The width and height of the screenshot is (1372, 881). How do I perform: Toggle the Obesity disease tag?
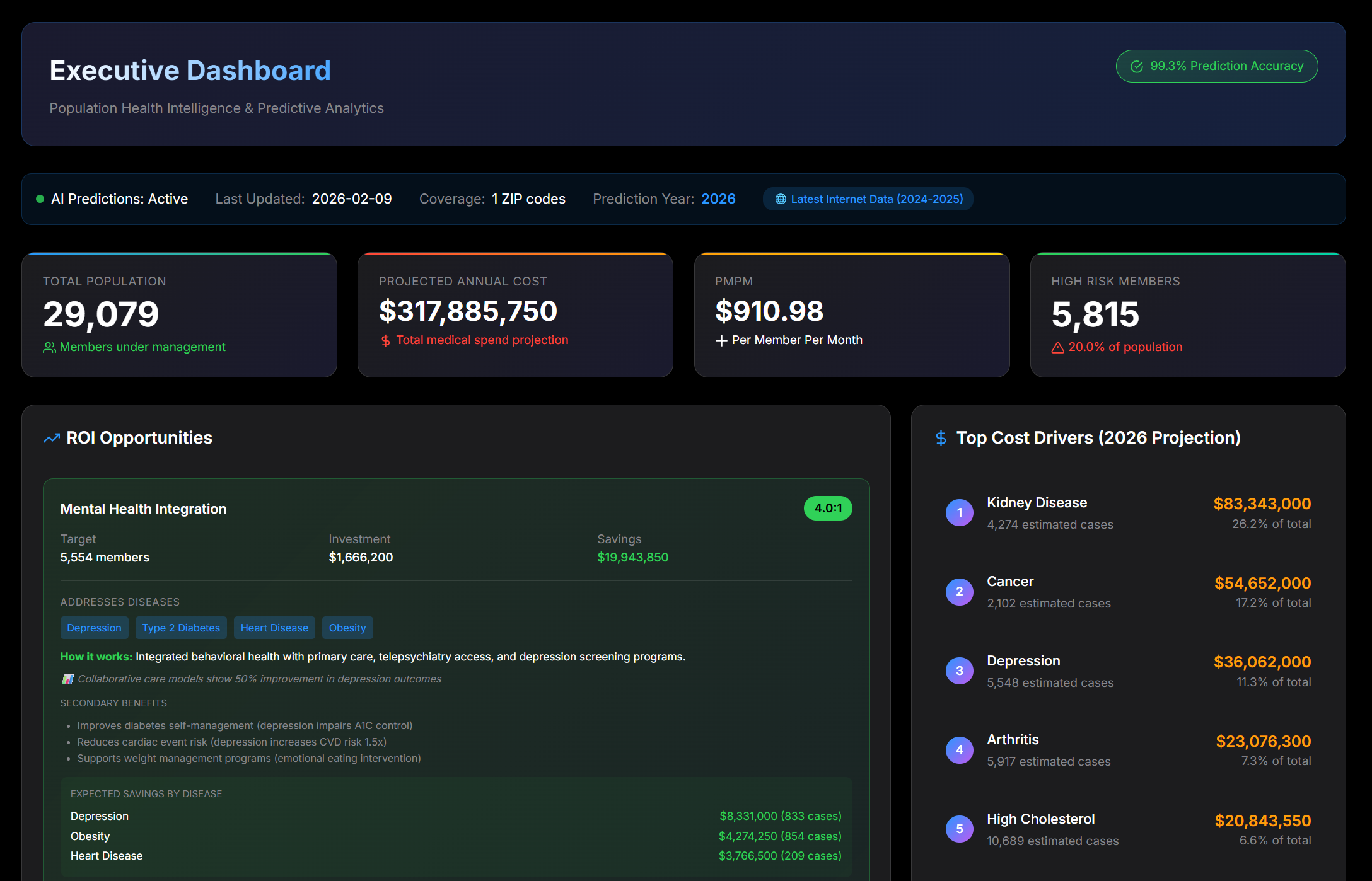click(347, 627)
